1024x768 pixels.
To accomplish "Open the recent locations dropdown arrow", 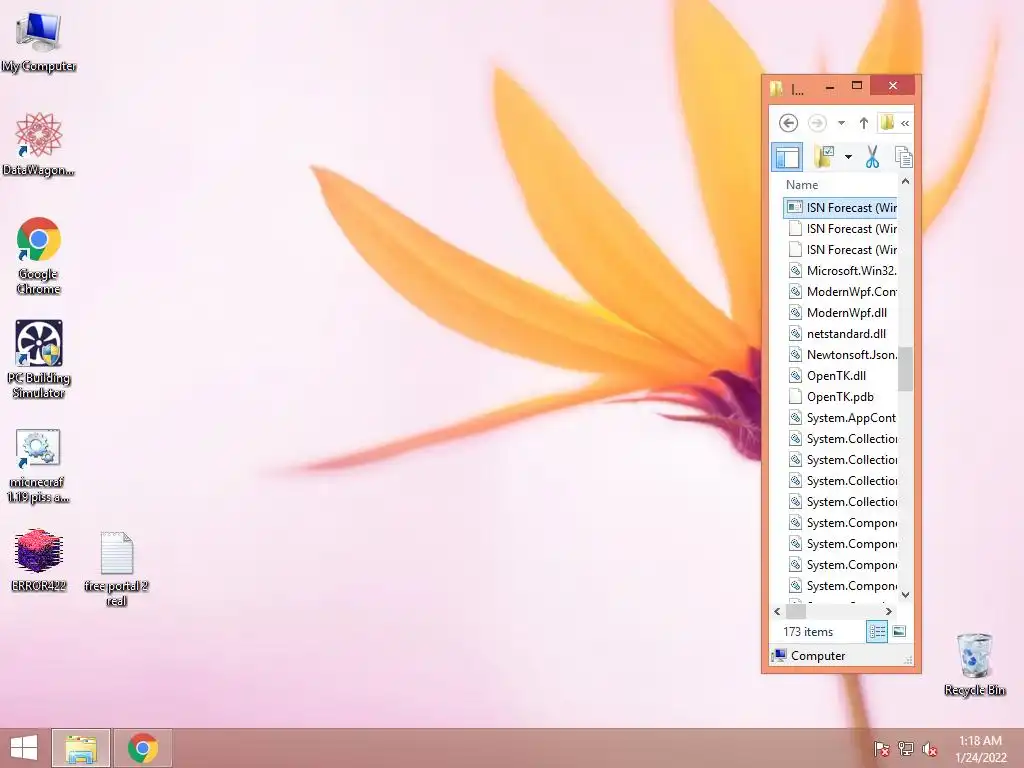I will pos(841,123).
